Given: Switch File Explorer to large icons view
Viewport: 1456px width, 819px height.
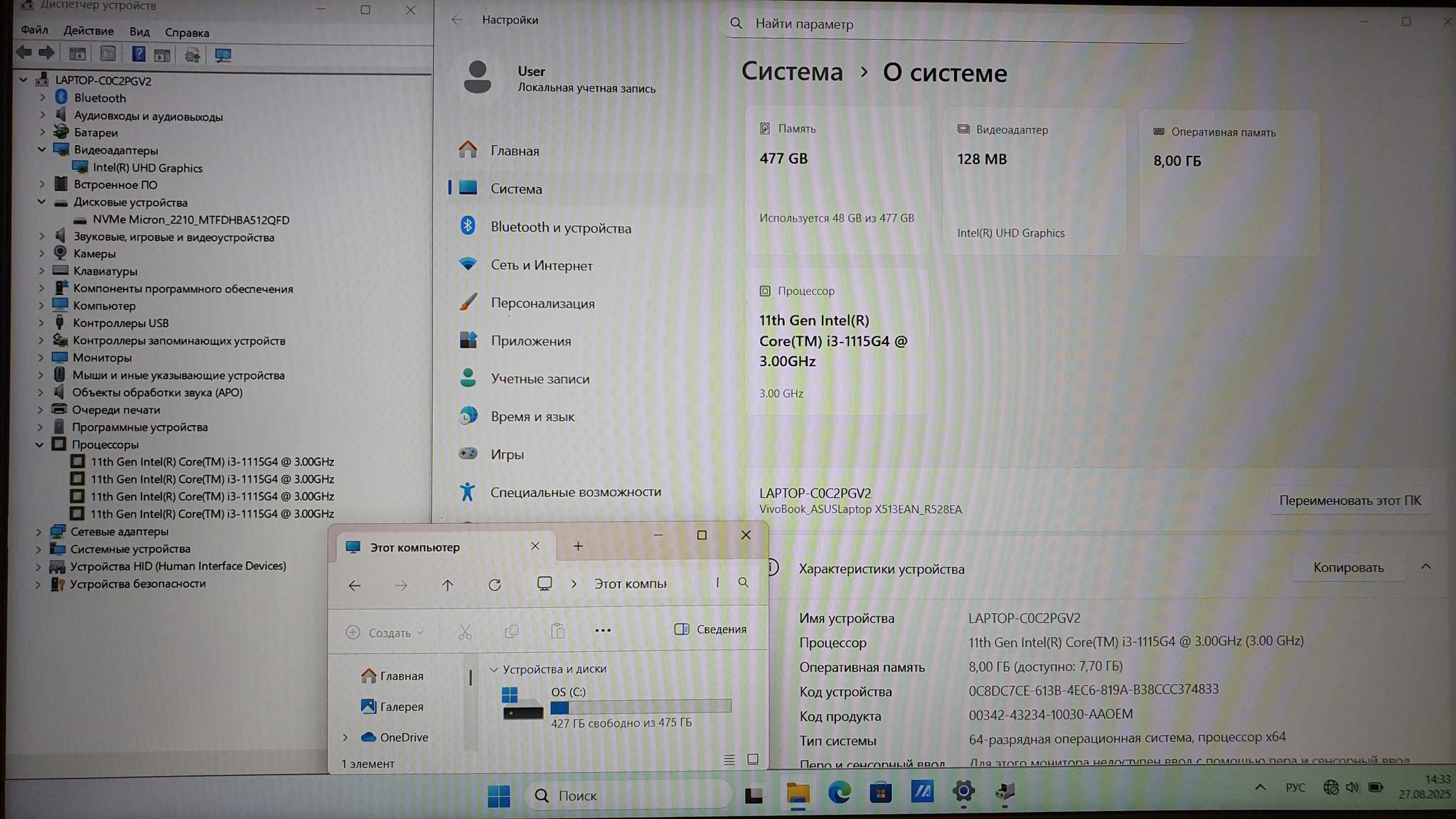Looking at the screenshot, I should click(753, 760).
